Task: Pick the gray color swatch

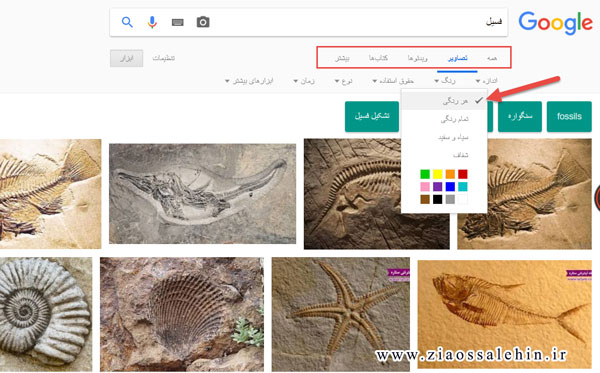Action: point(450,199)
